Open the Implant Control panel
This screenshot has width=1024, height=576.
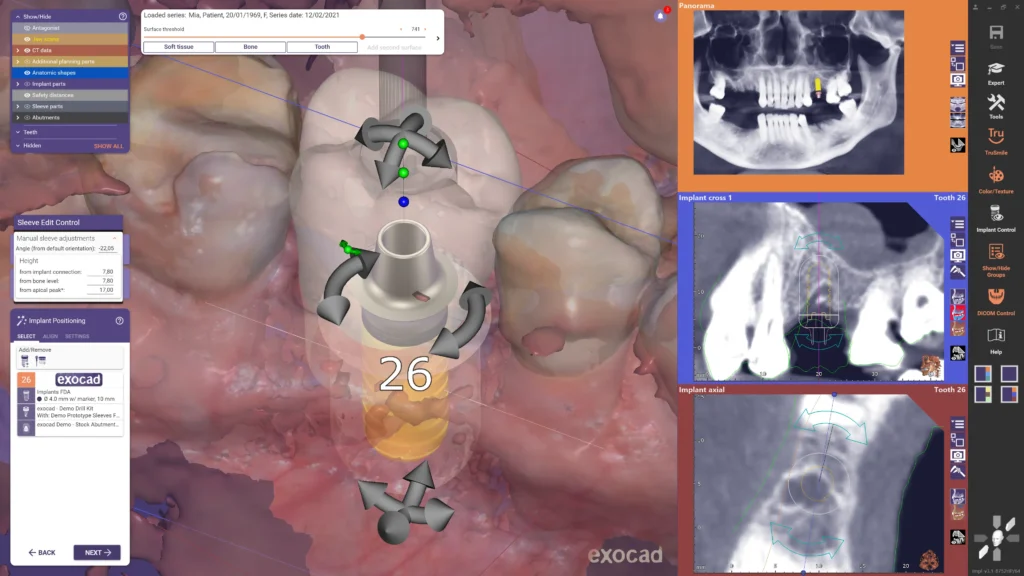pyautogui.click(x=995, y=217)
